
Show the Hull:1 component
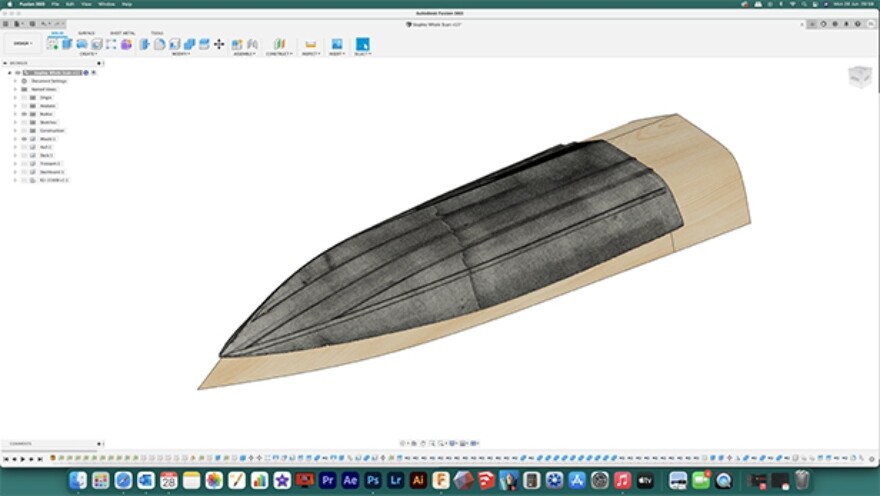click(x=24, y=147)
